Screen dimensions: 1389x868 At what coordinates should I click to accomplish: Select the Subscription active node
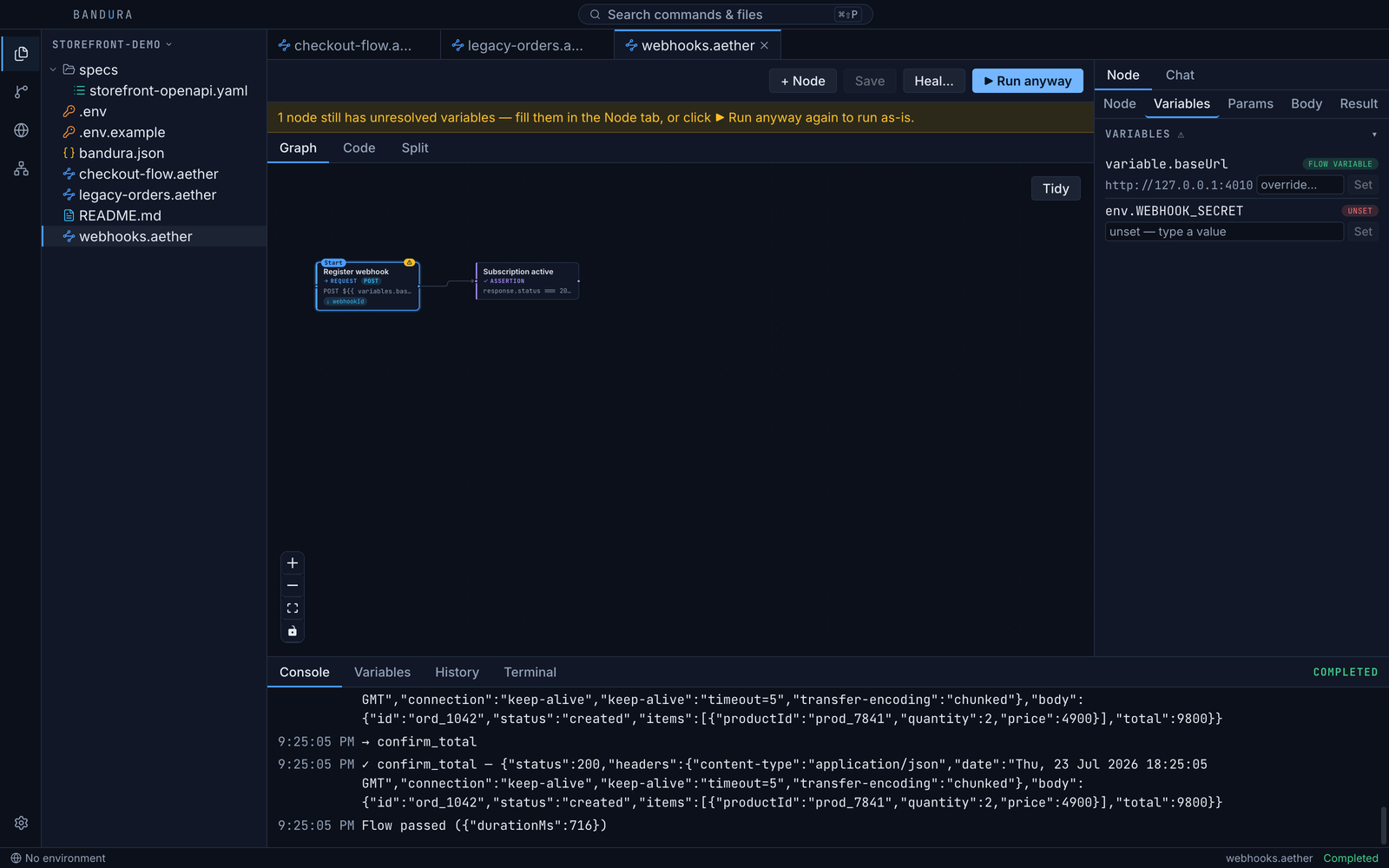[x=527, y=281]
